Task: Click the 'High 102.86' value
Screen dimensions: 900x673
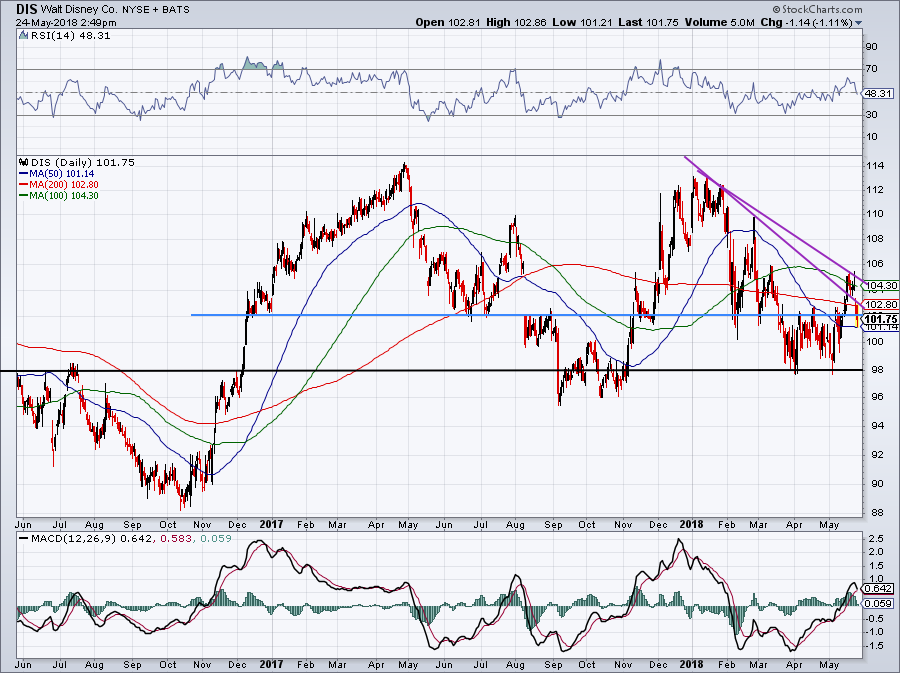Action: (x=516, y=22)
